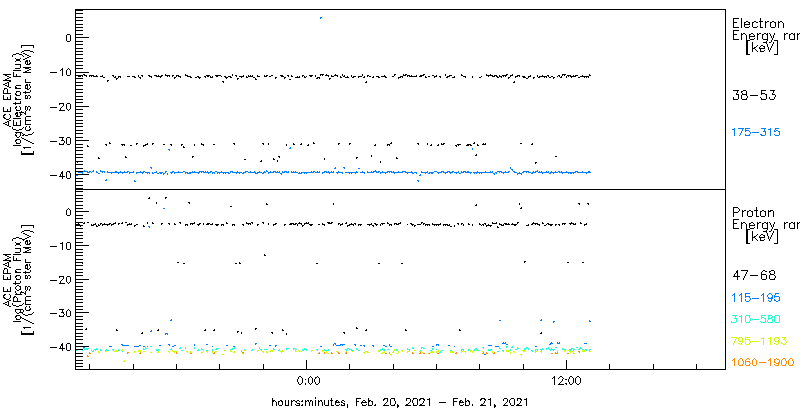Click the log(Electron Flux) y-axis title
This screenshot has height=410, width=800.
tap(17, 98)
